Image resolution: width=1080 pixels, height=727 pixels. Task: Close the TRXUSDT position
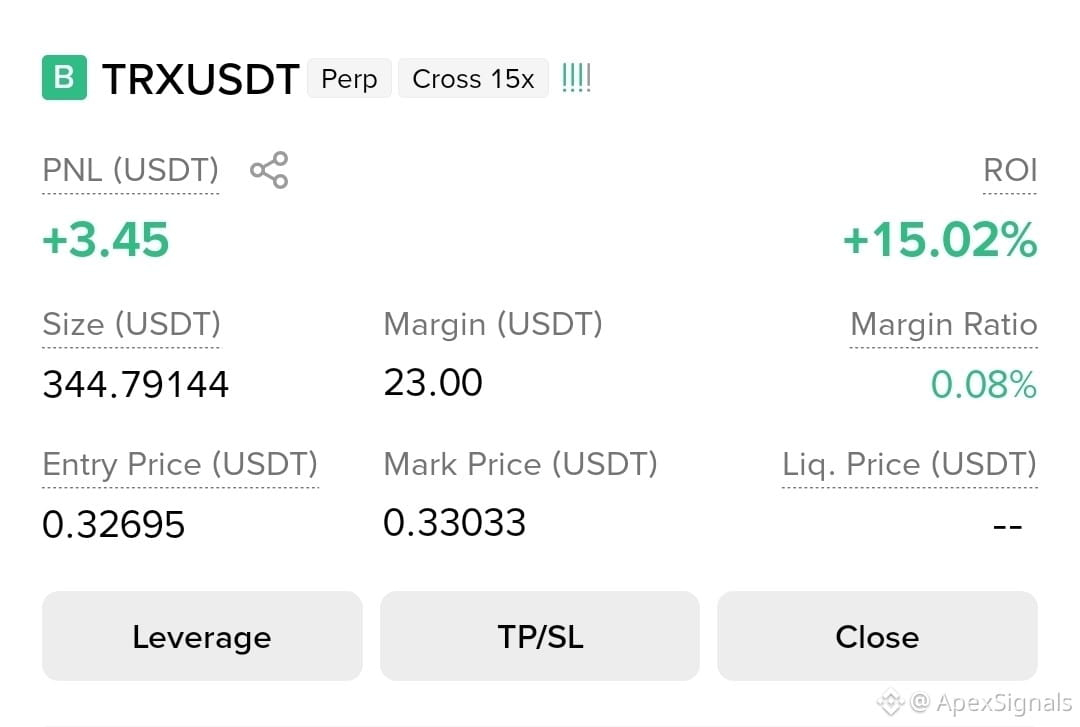pyautogui.click(x=877, y=636)
